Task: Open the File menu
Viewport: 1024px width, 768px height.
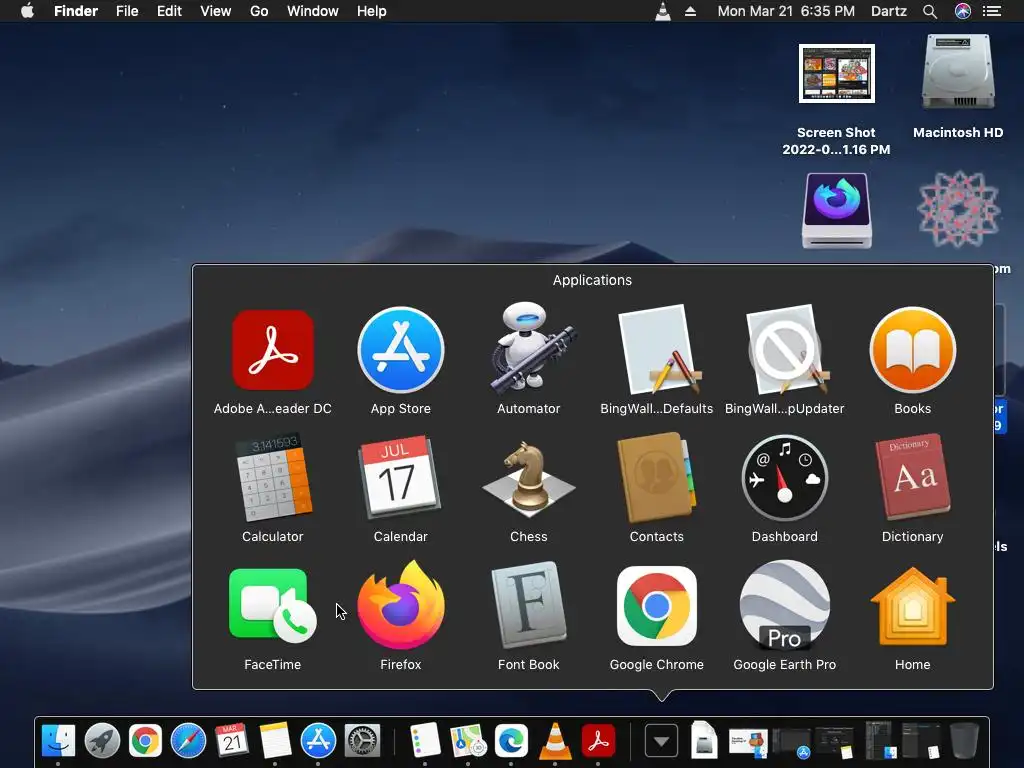Action: 127,11
